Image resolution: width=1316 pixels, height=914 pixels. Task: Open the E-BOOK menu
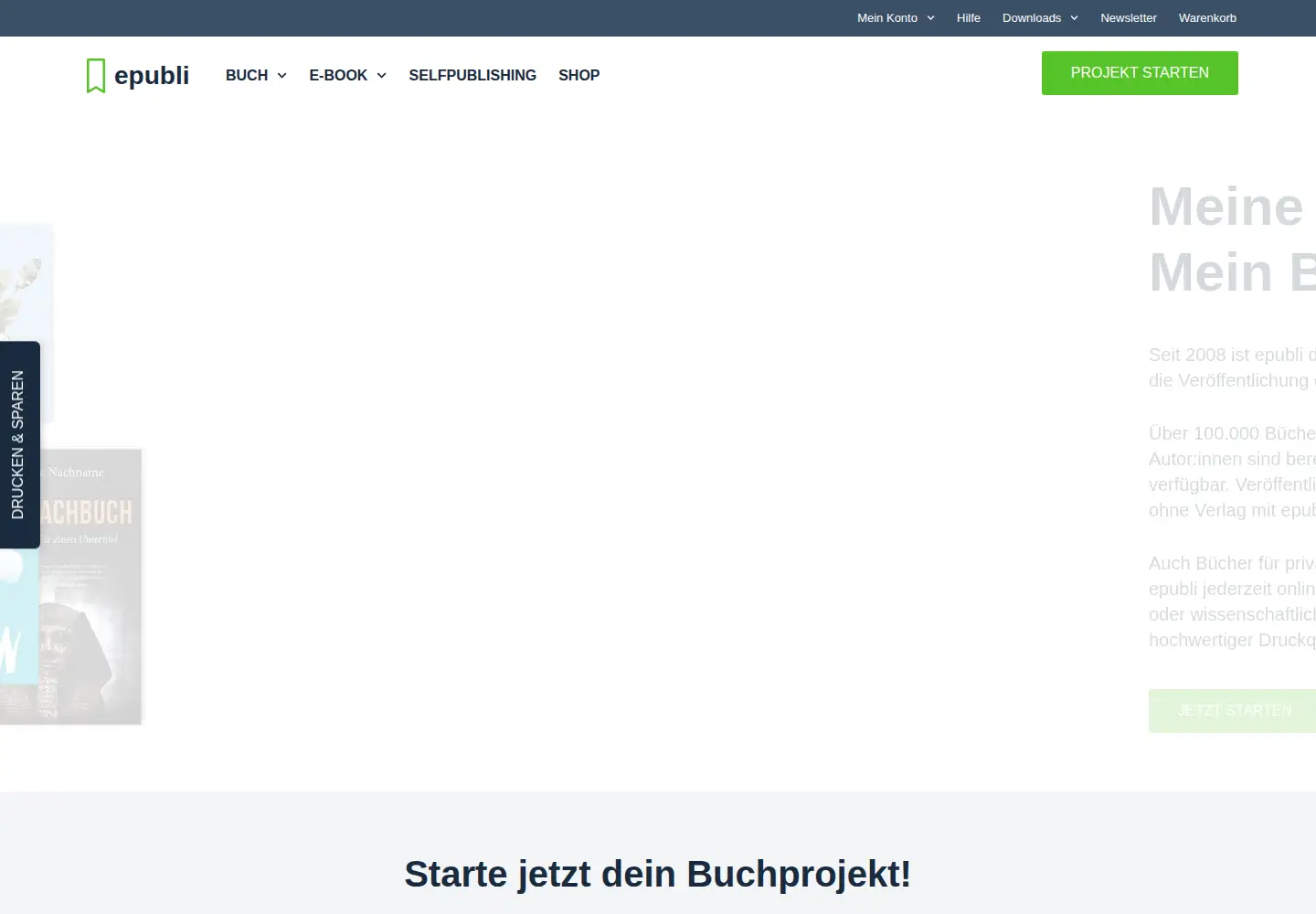[338, 75]
